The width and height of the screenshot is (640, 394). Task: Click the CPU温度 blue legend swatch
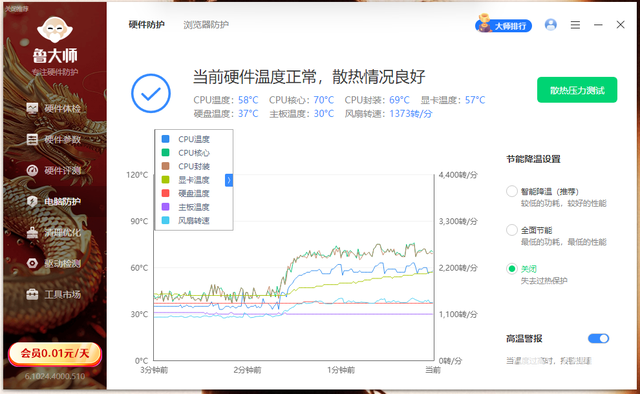165,139
